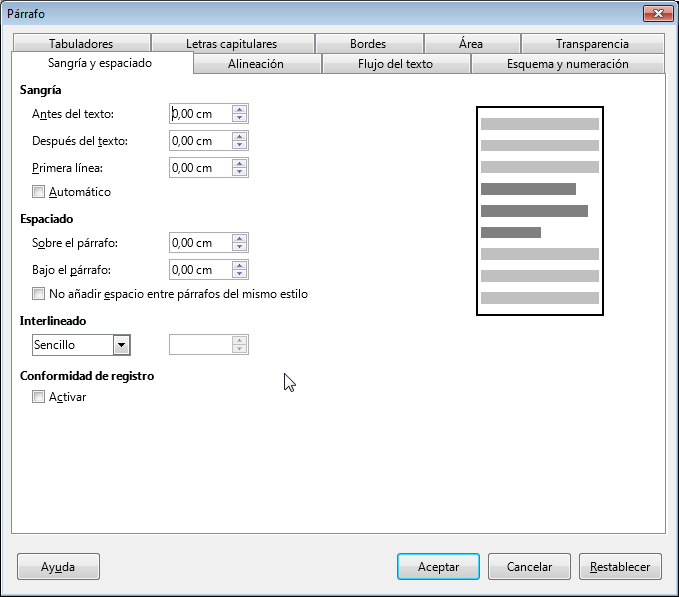The image size is (679, 597).
Task: Enable the Automático indent checkbox
Action: pos(39,192)
